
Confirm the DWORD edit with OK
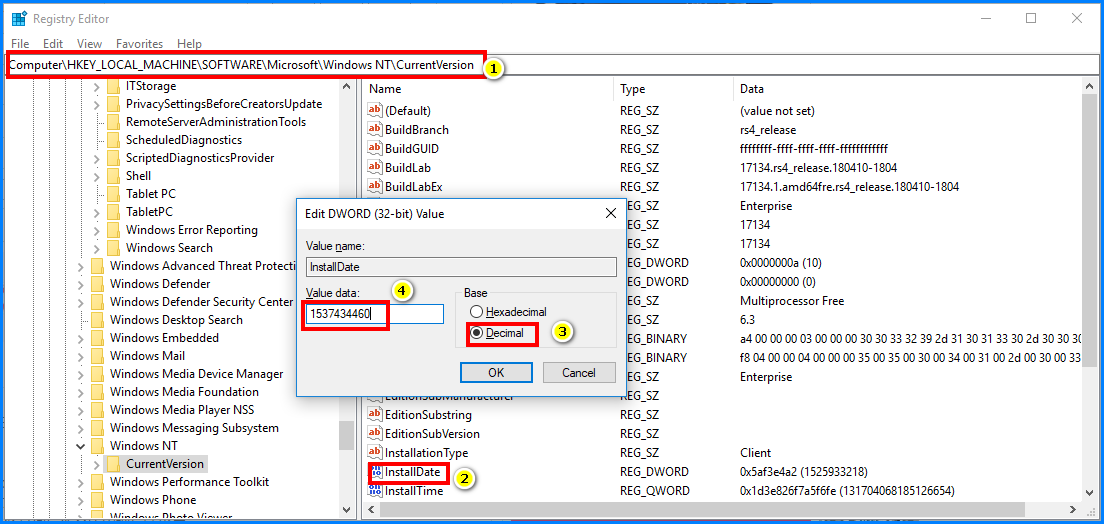coord(496,373)
